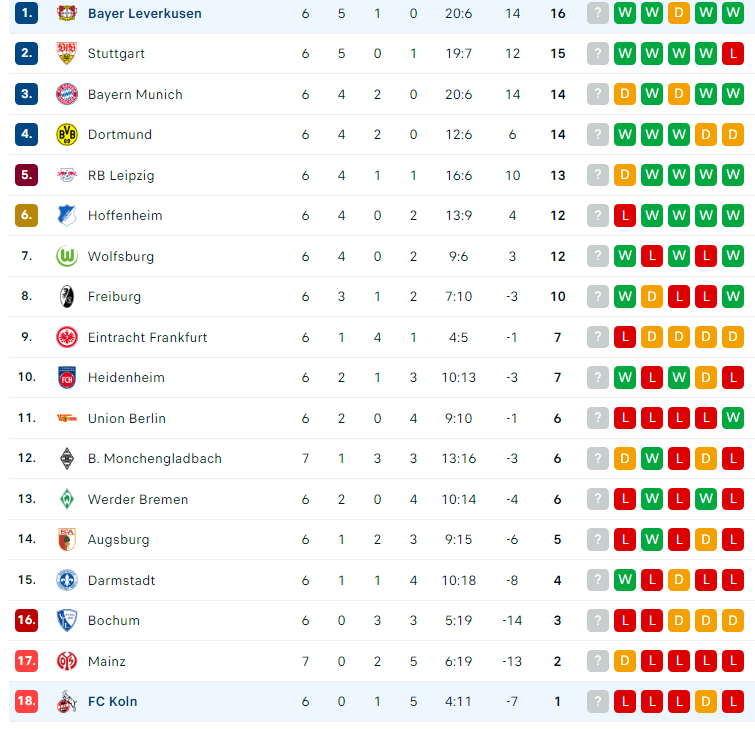Click B. Monchengladbach team name
The image size is (755, 729).
[x=155, y=458]
